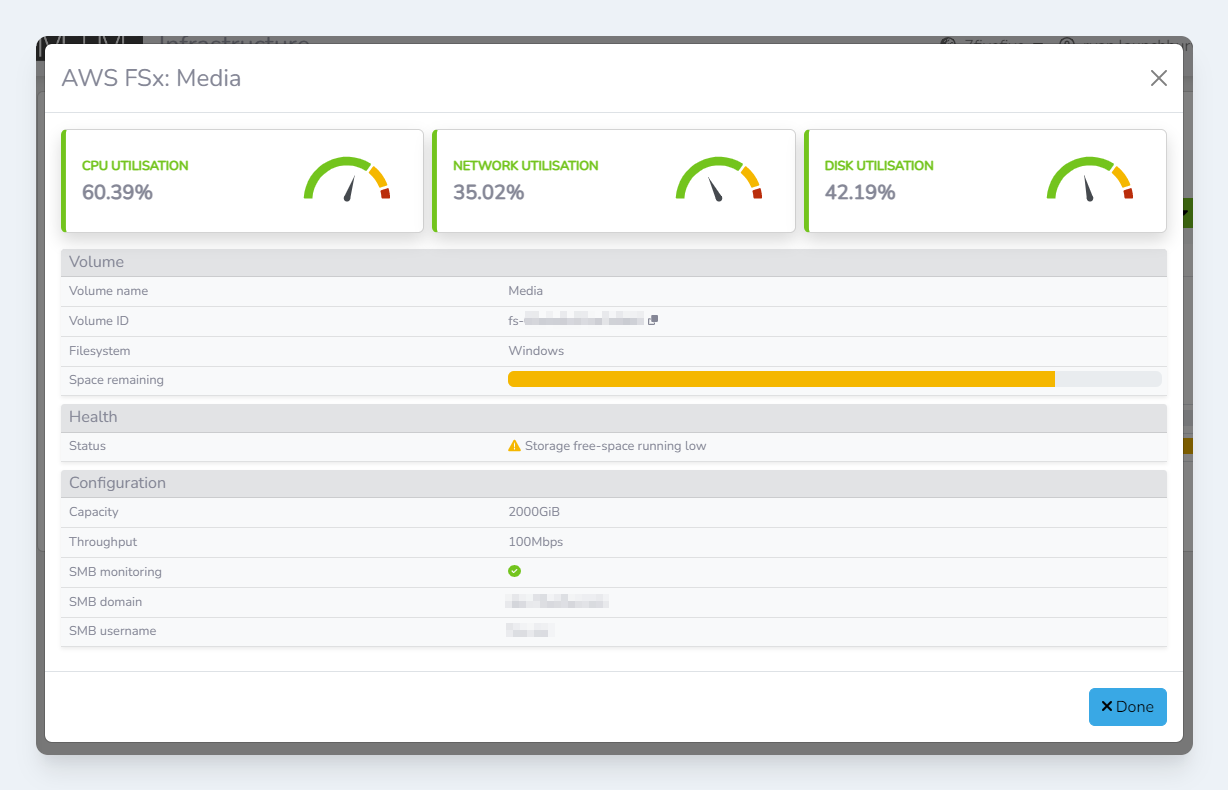This screenshot has height=790, width=1228.
Task: Close the AWS FSx Media dialog
Action: 1158,78
